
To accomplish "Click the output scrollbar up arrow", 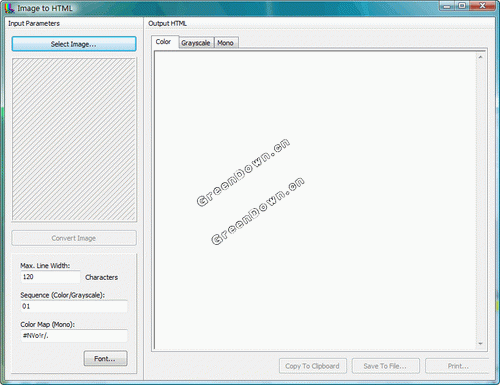I will [480, 57].
